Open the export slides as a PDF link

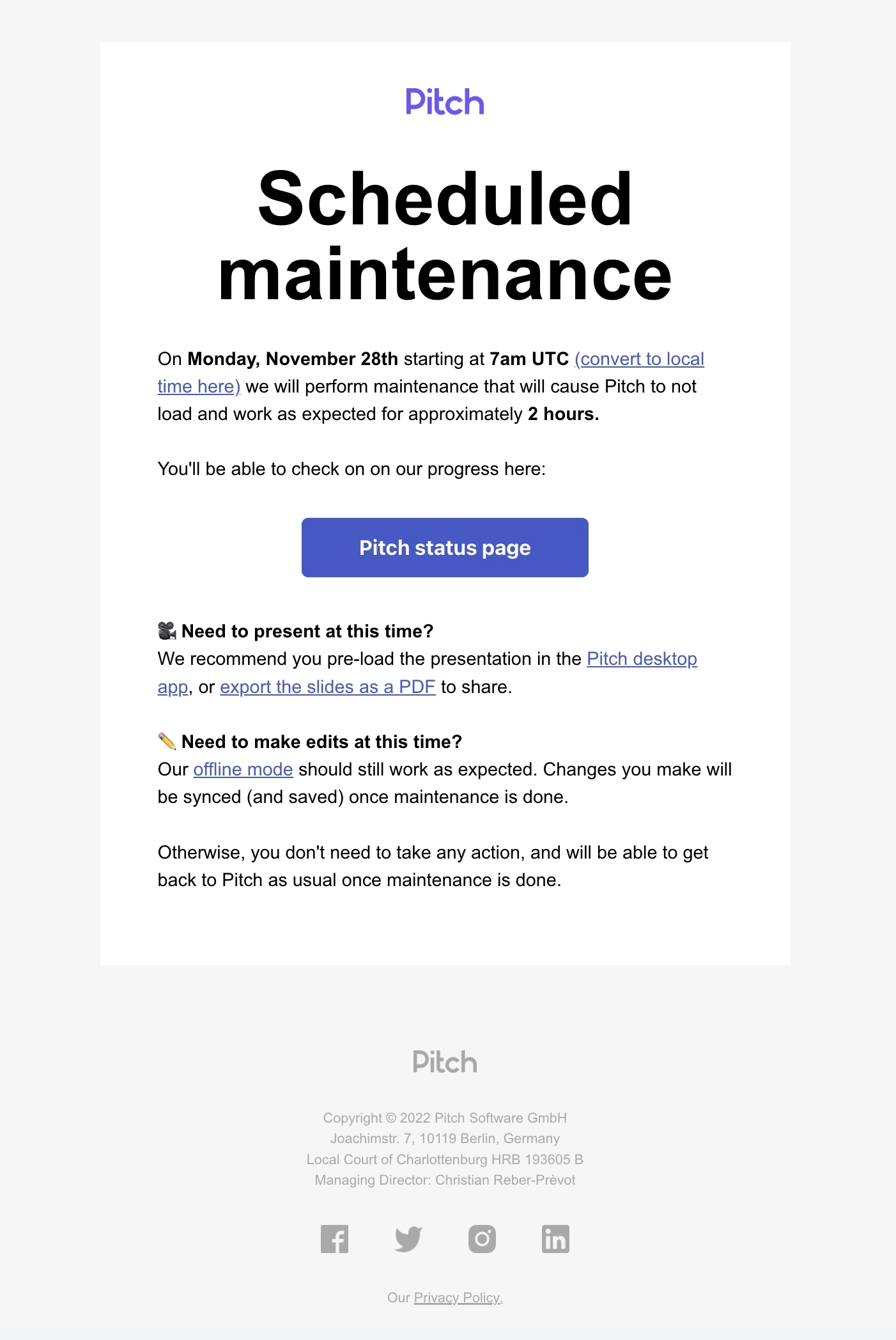click(328, 687)
